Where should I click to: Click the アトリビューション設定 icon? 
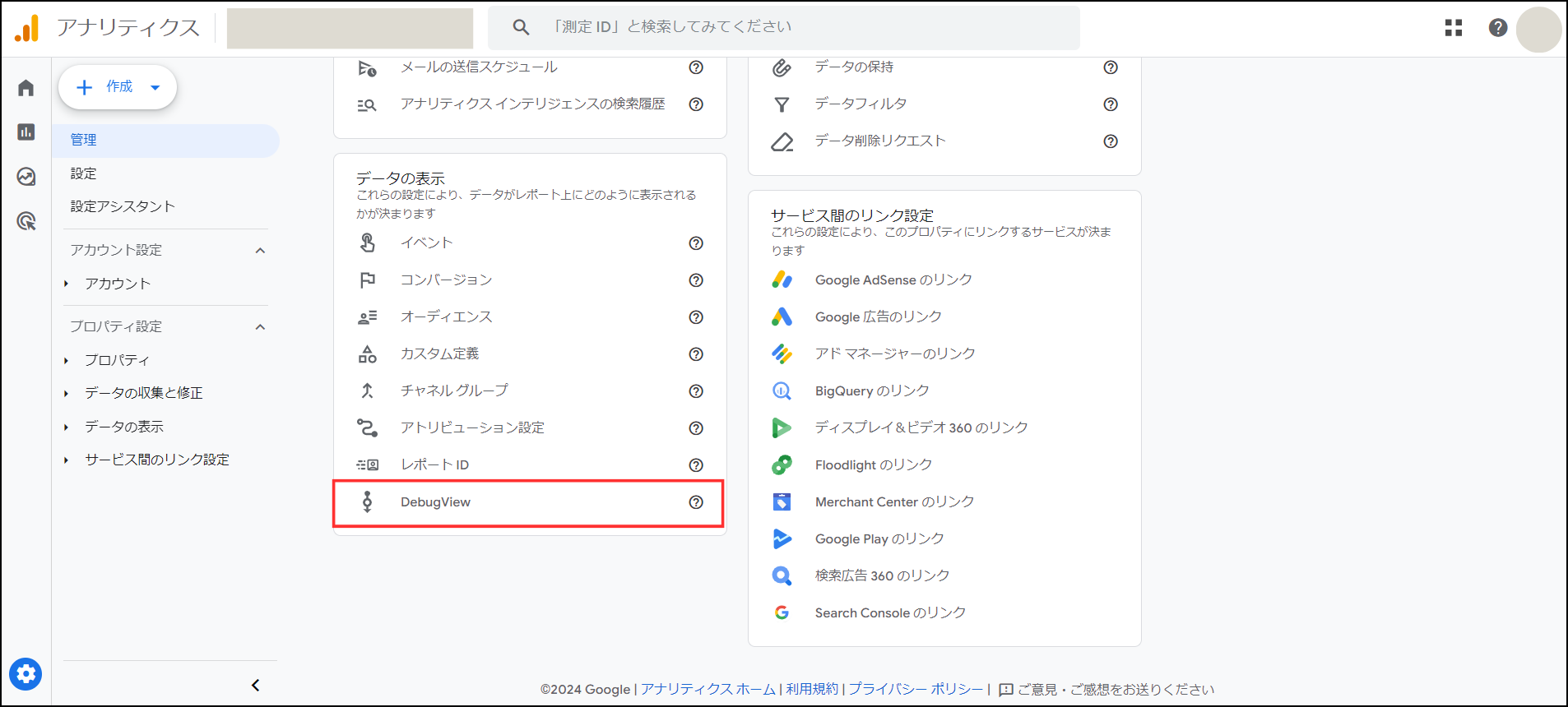point(368,427)
